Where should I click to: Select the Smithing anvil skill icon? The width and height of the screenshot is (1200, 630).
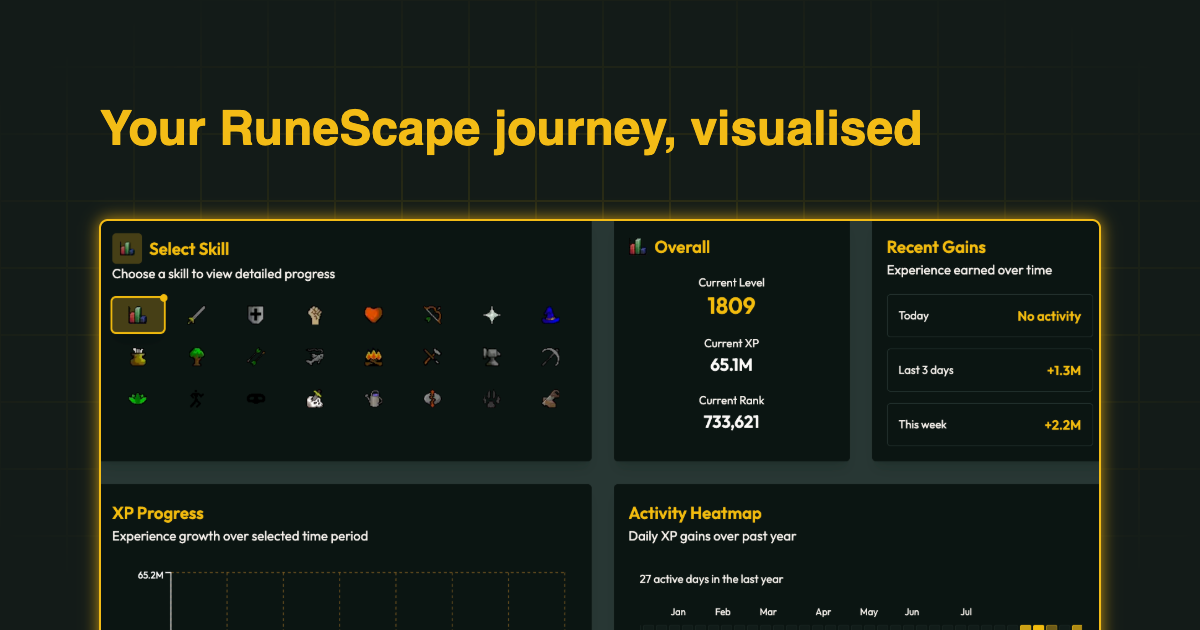coord(490,357)
